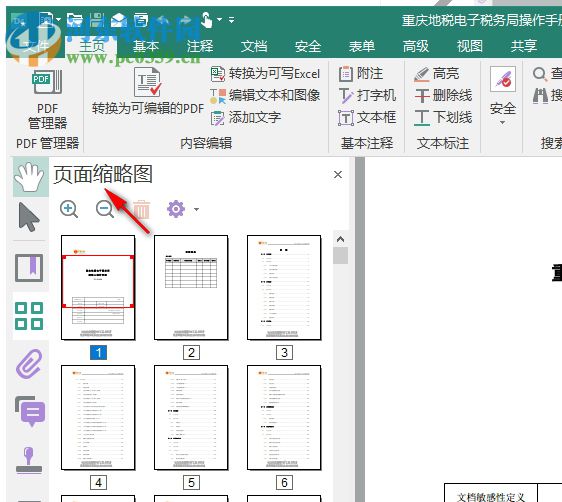562x502 pixels.
Task: Click the search magnifier icon in ribbon
Action: click(540, 74)
